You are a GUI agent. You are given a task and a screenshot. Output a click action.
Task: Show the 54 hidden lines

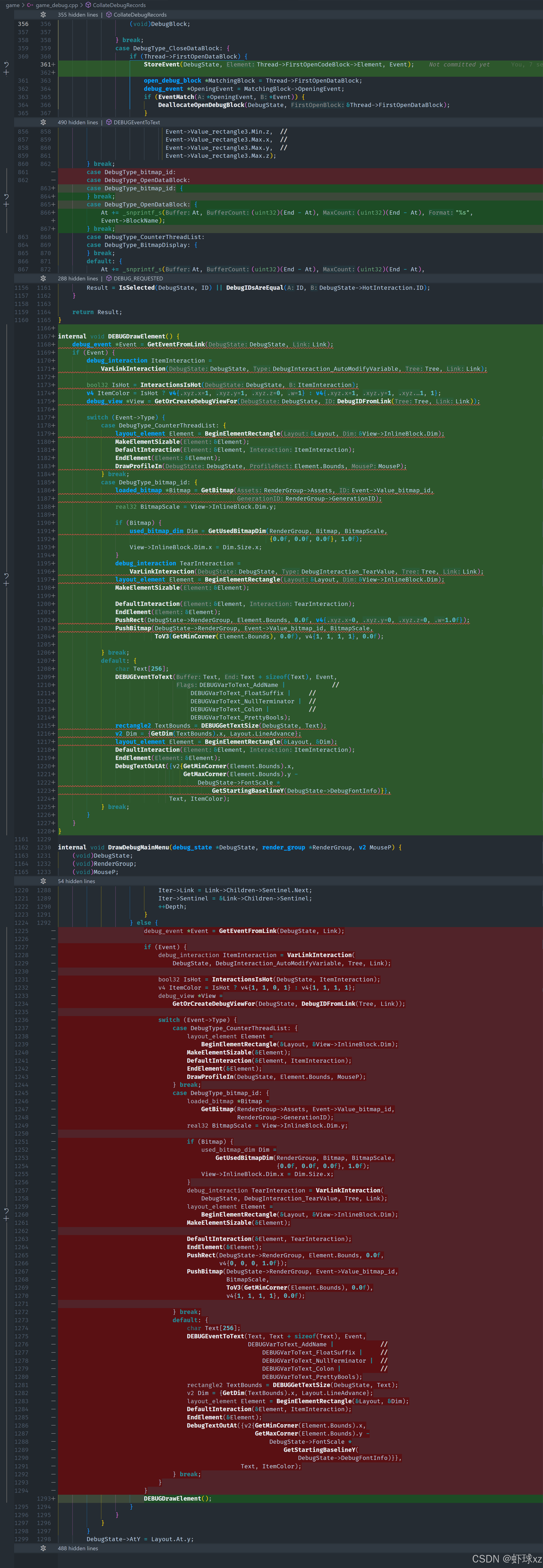(43, 881)
